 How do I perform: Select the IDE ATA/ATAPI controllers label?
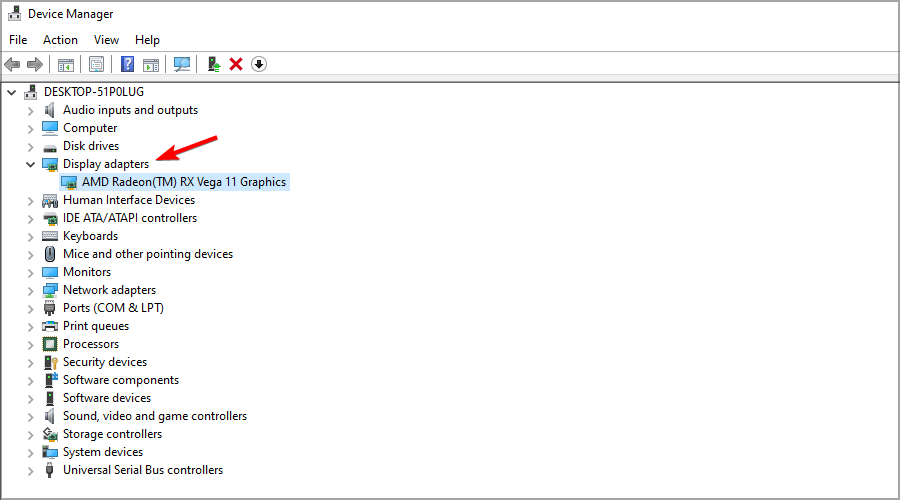pos(130,218)
